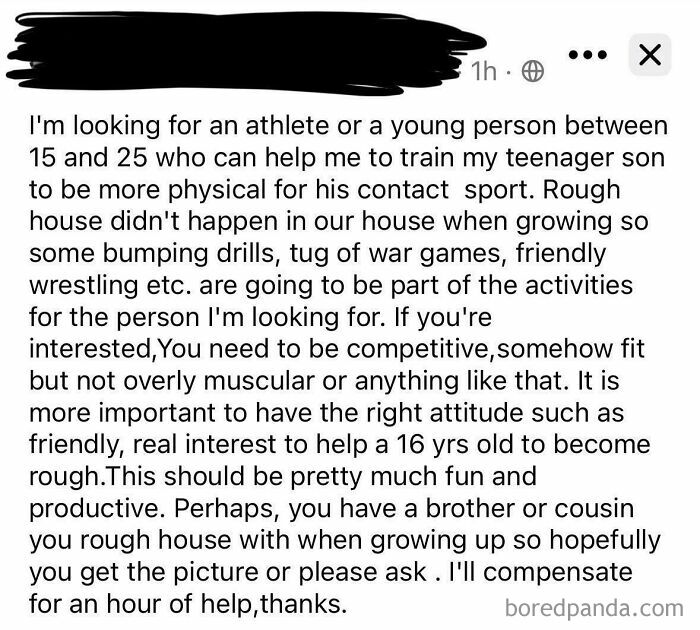Click the phrase "contact sport"
Viewport: 700px width, 630px height.
click(446, 189)
